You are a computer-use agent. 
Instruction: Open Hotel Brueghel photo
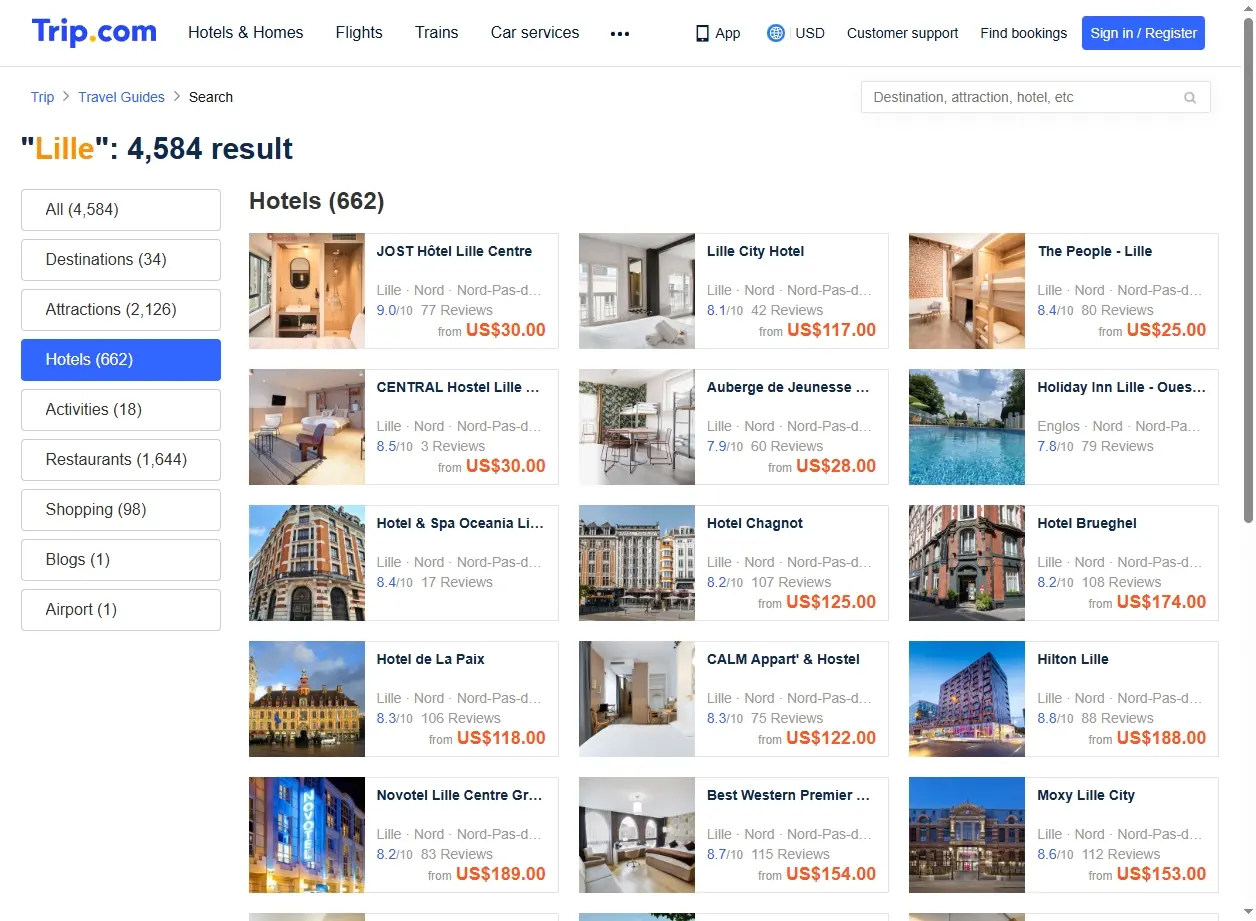pos(967,563)
